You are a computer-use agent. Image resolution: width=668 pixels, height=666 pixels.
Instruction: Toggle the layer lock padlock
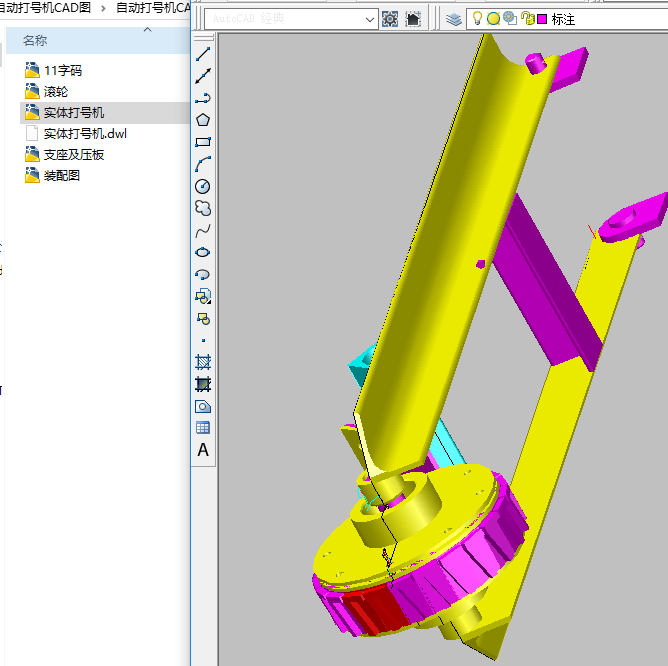(527, 19)
